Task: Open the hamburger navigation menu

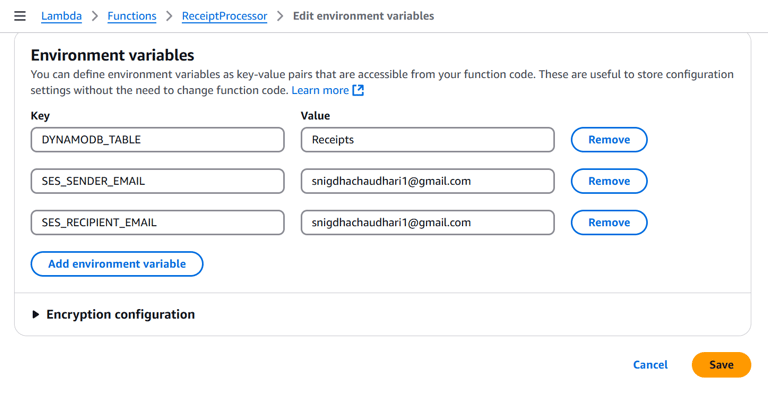Action: [x=20, y=16]
